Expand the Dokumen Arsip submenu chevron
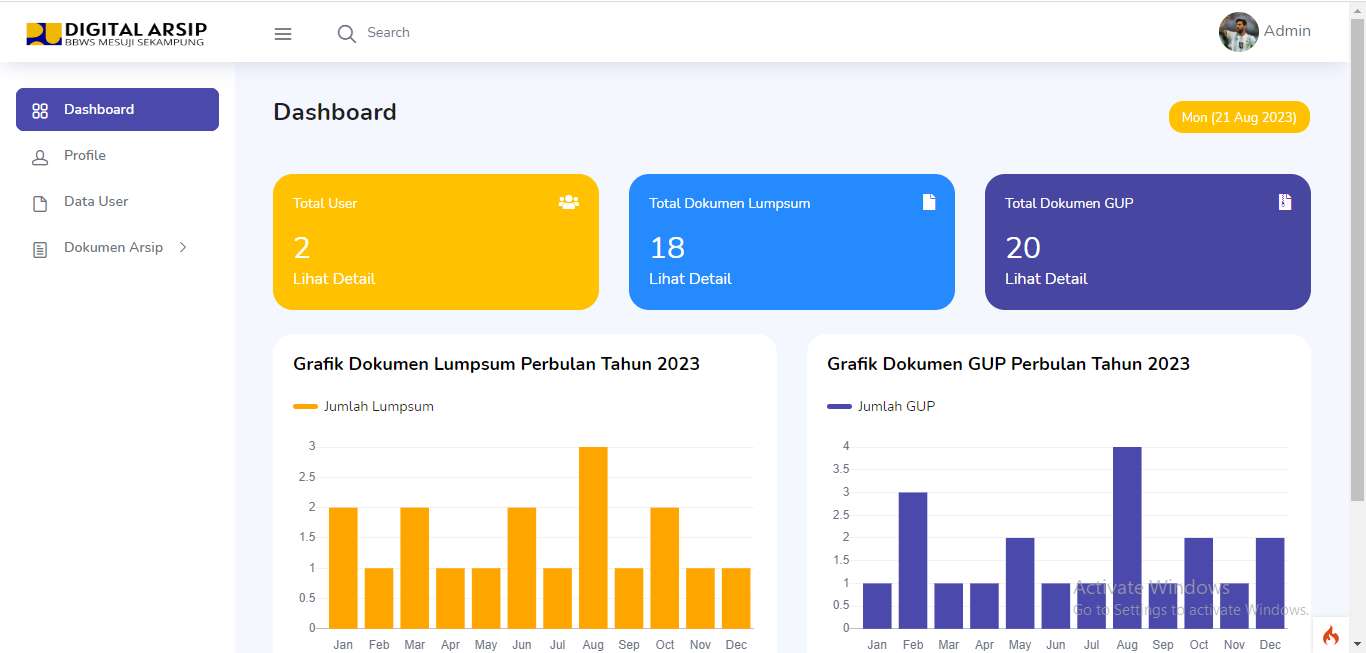1366x653 pixels. coord(181,247)
